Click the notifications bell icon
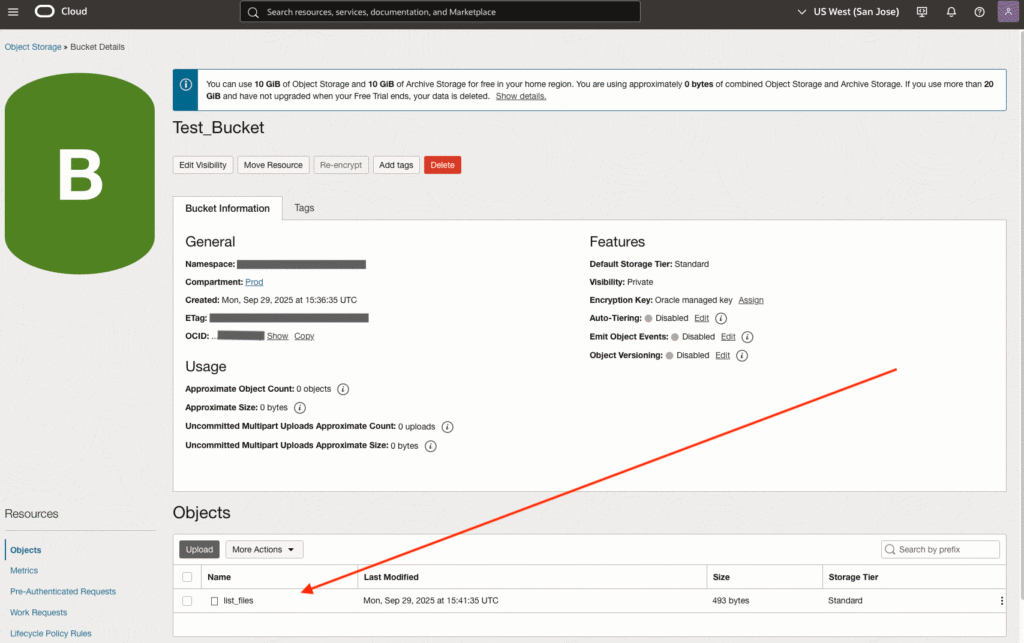The image size is (1024, 643). [x=951, y=12]
